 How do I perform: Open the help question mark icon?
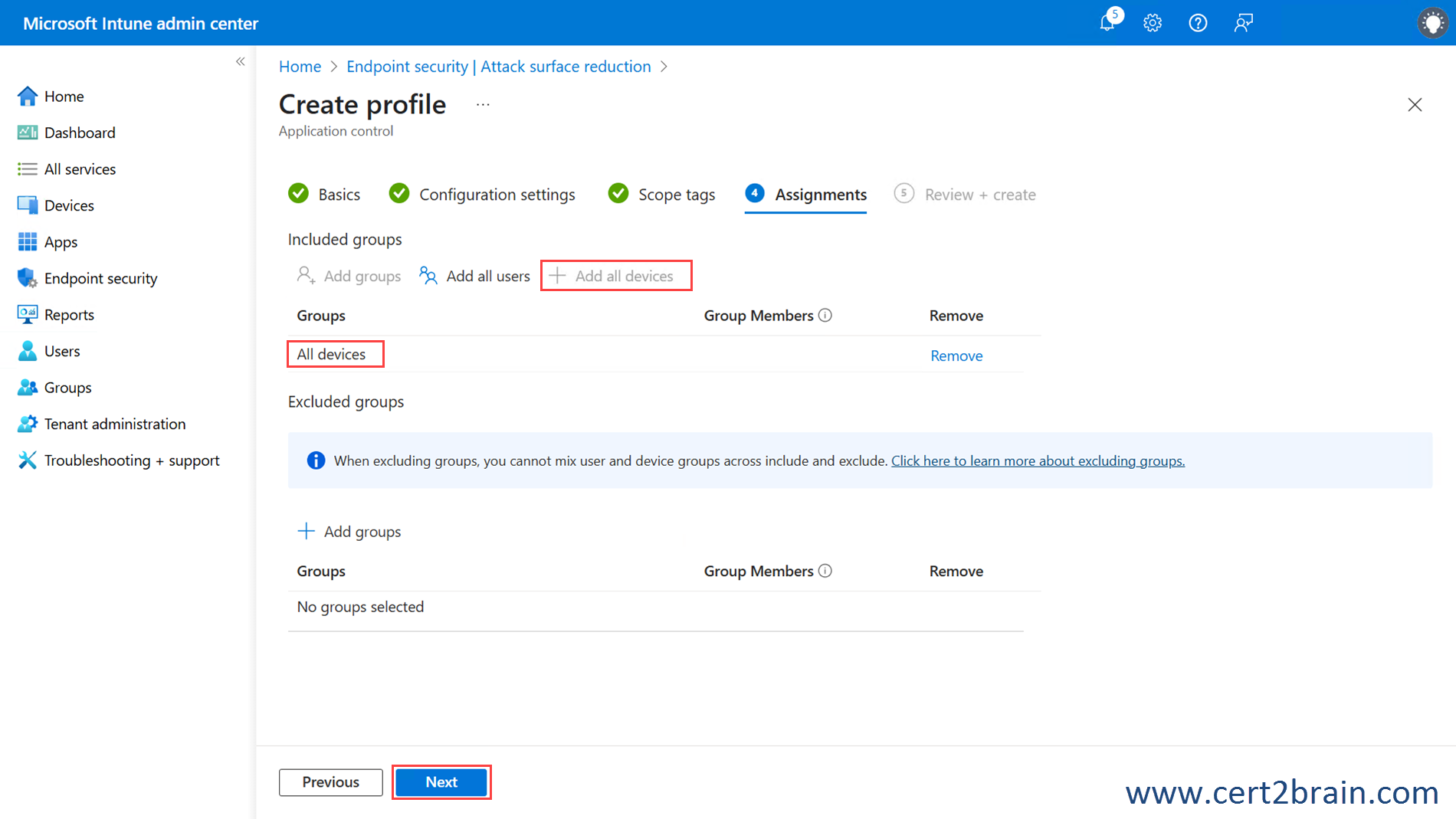(1198, 23)
